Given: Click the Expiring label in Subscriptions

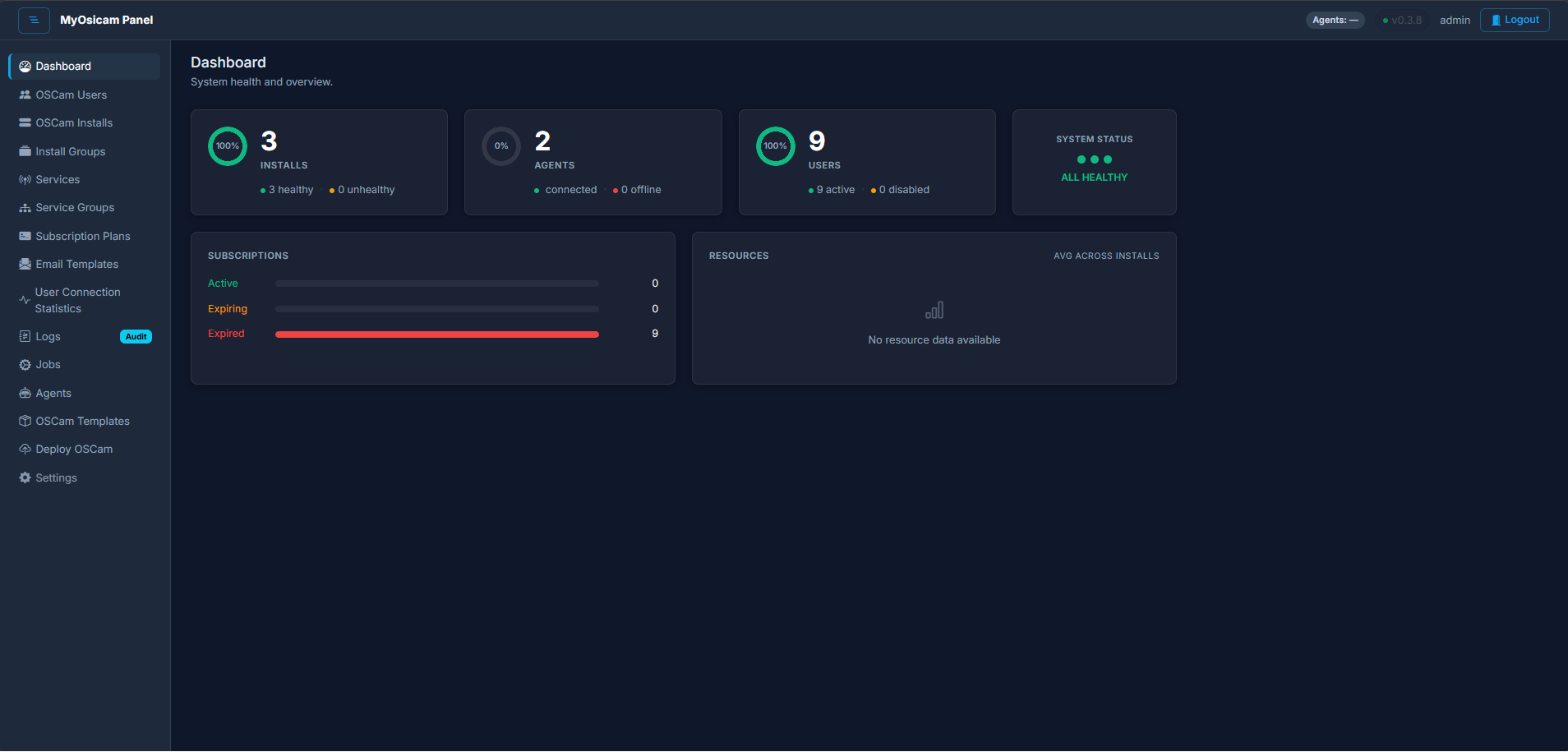Looking at the screenshot, I should (x=228, y=309).
